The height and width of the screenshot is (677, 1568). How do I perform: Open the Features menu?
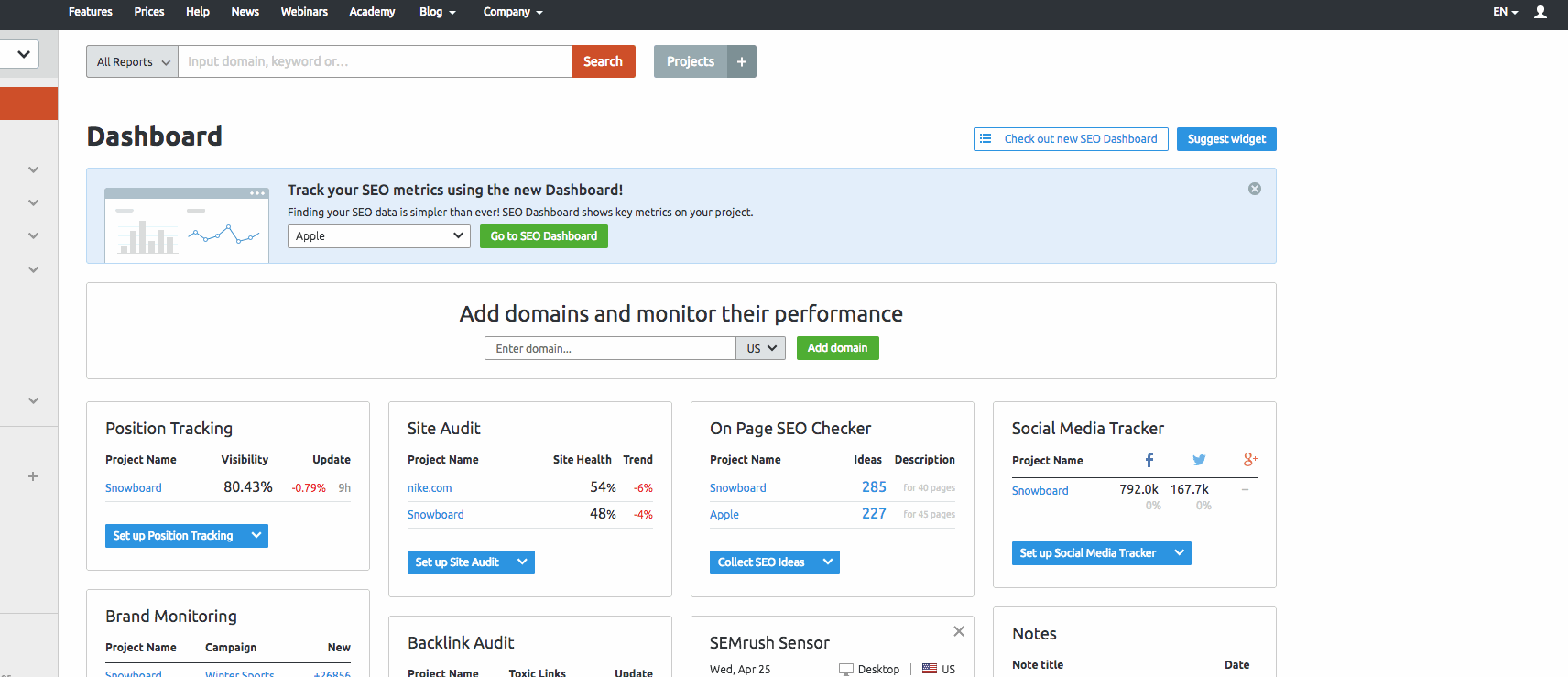tap(91, 12)
